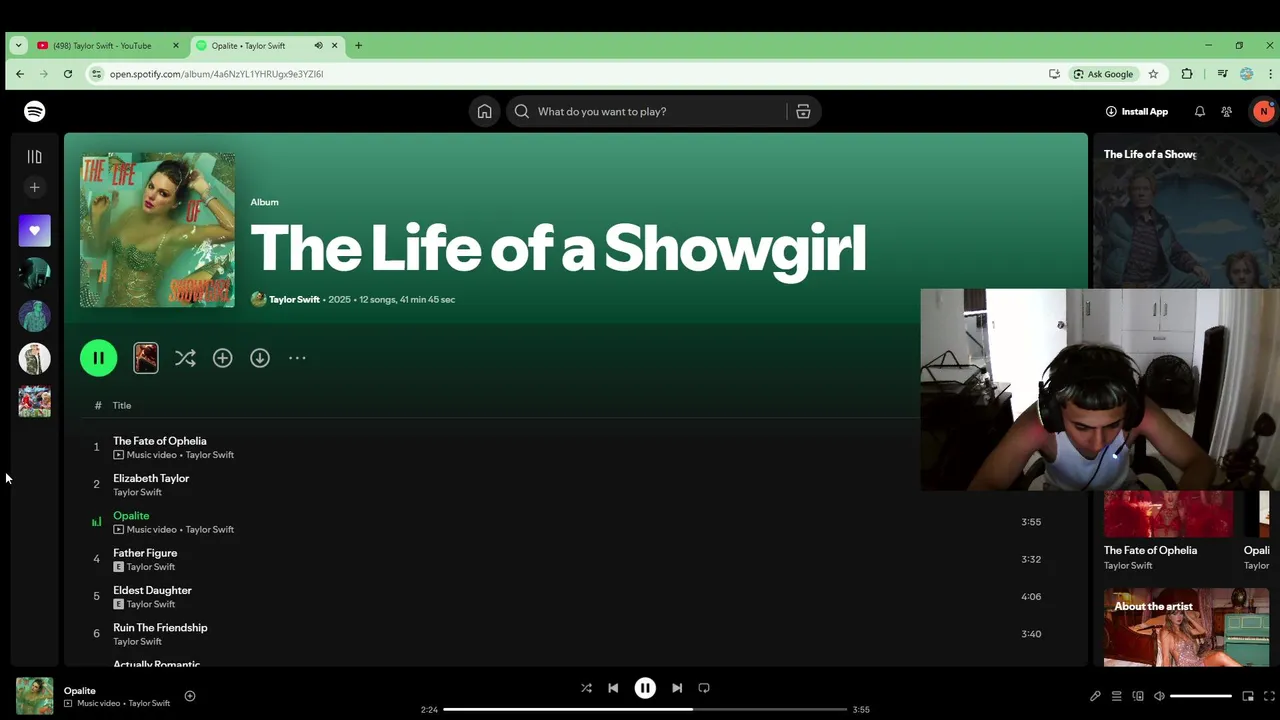Click address bar URL open.spotify.com

217,74
